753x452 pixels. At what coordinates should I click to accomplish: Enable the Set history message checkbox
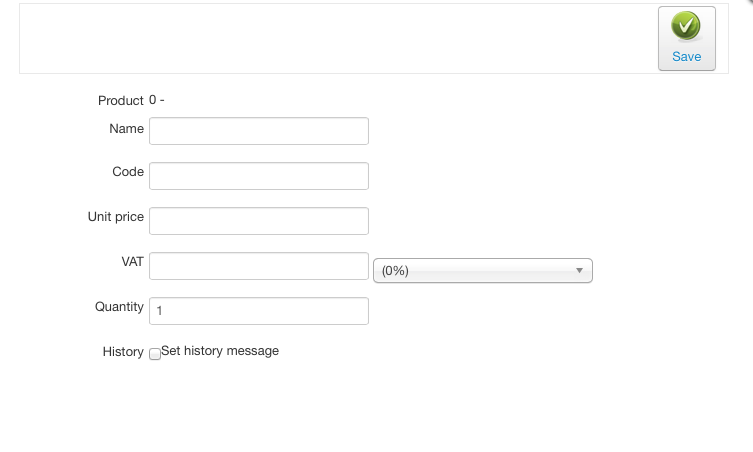pyautogui.click(x=155, y=353)
